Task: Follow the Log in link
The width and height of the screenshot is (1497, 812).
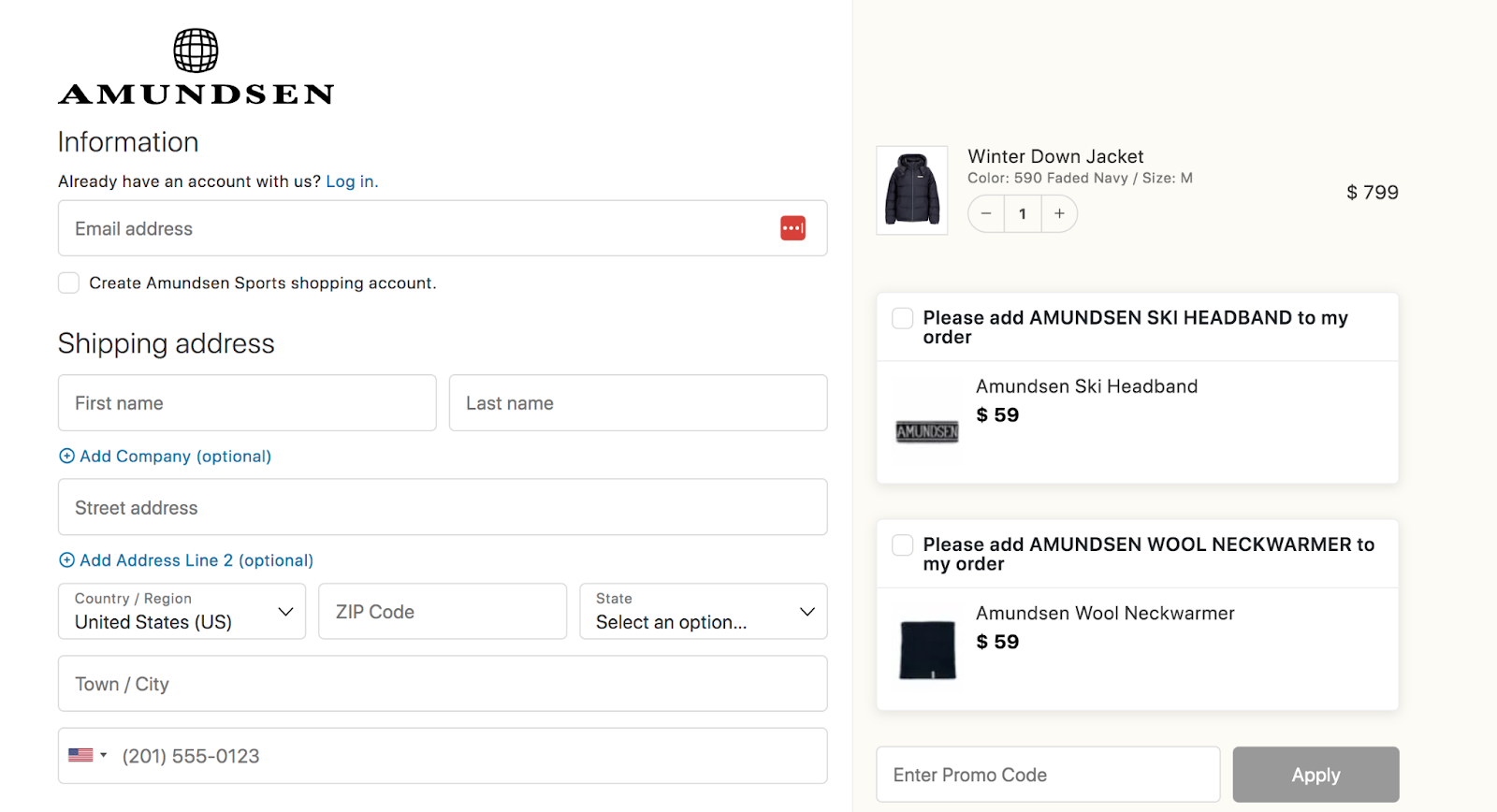Action: pyautogui.click(x=350, y=181)
